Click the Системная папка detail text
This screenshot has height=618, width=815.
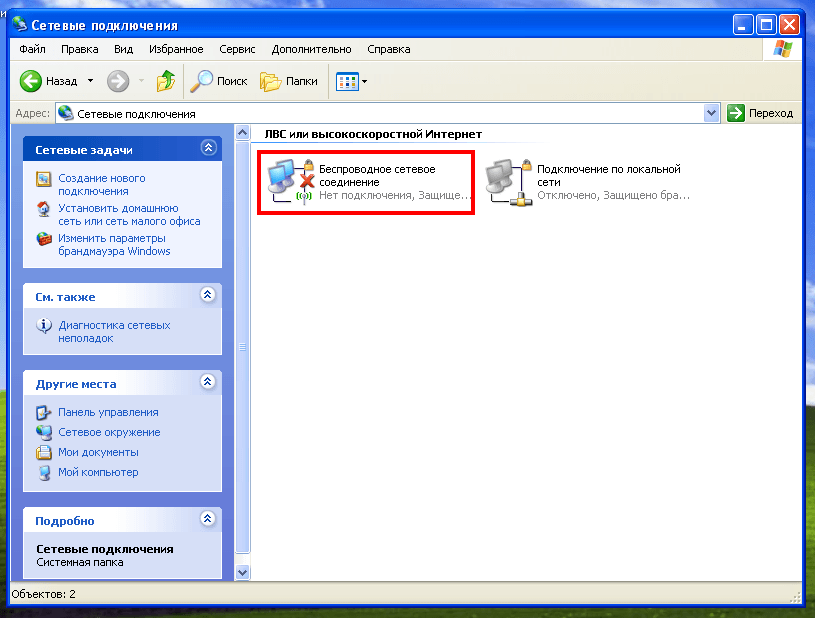point(80,562)
